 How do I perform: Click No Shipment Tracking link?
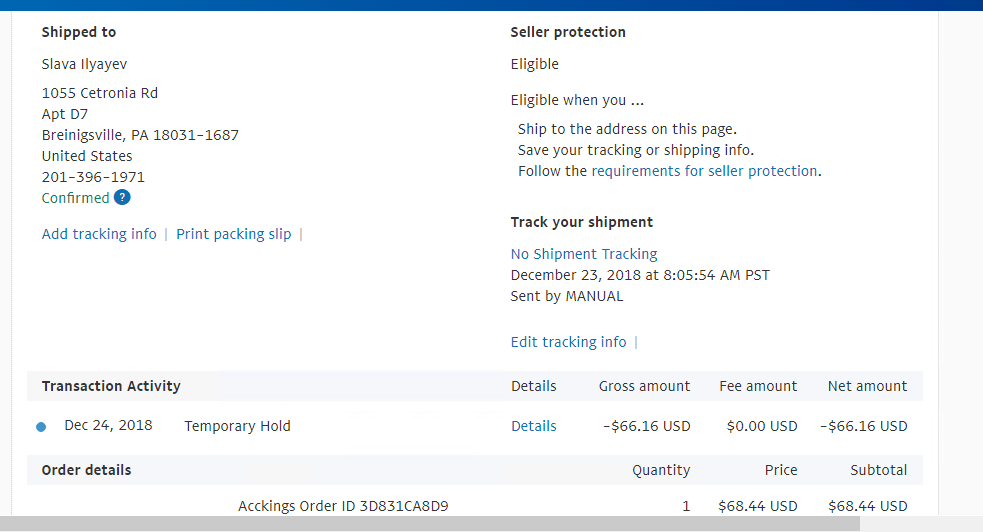[x=584, y=254]
